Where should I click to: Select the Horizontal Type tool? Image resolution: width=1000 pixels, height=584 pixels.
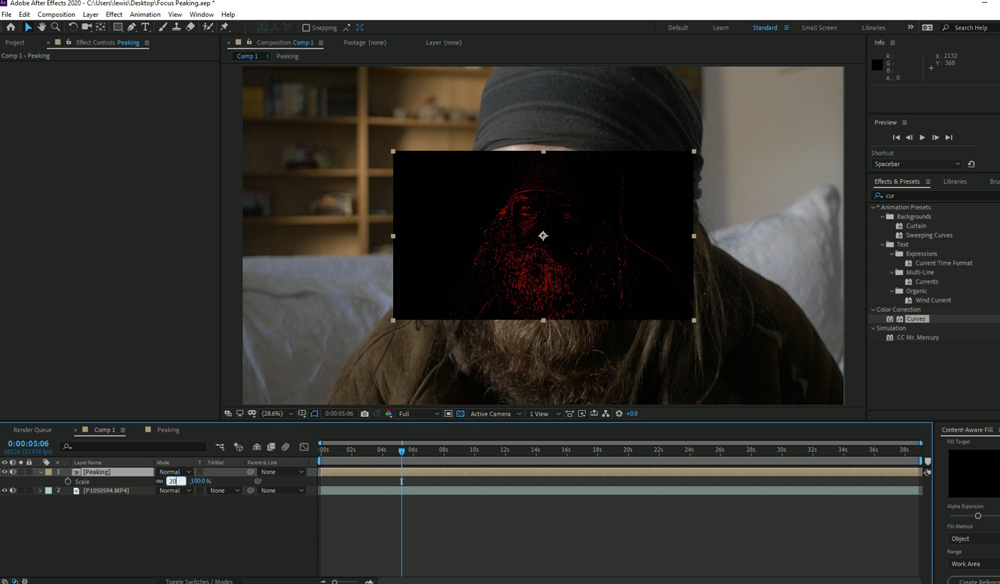[x=145, y=27]
